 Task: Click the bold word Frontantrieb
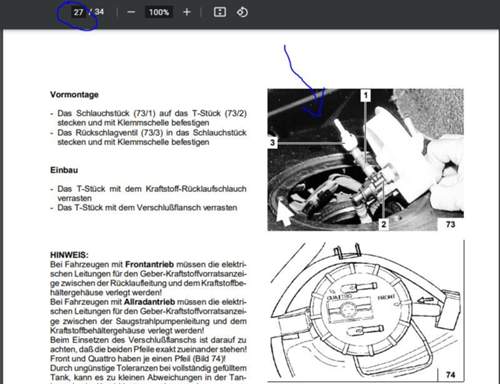pyautogui.click(x=149, y=264)
